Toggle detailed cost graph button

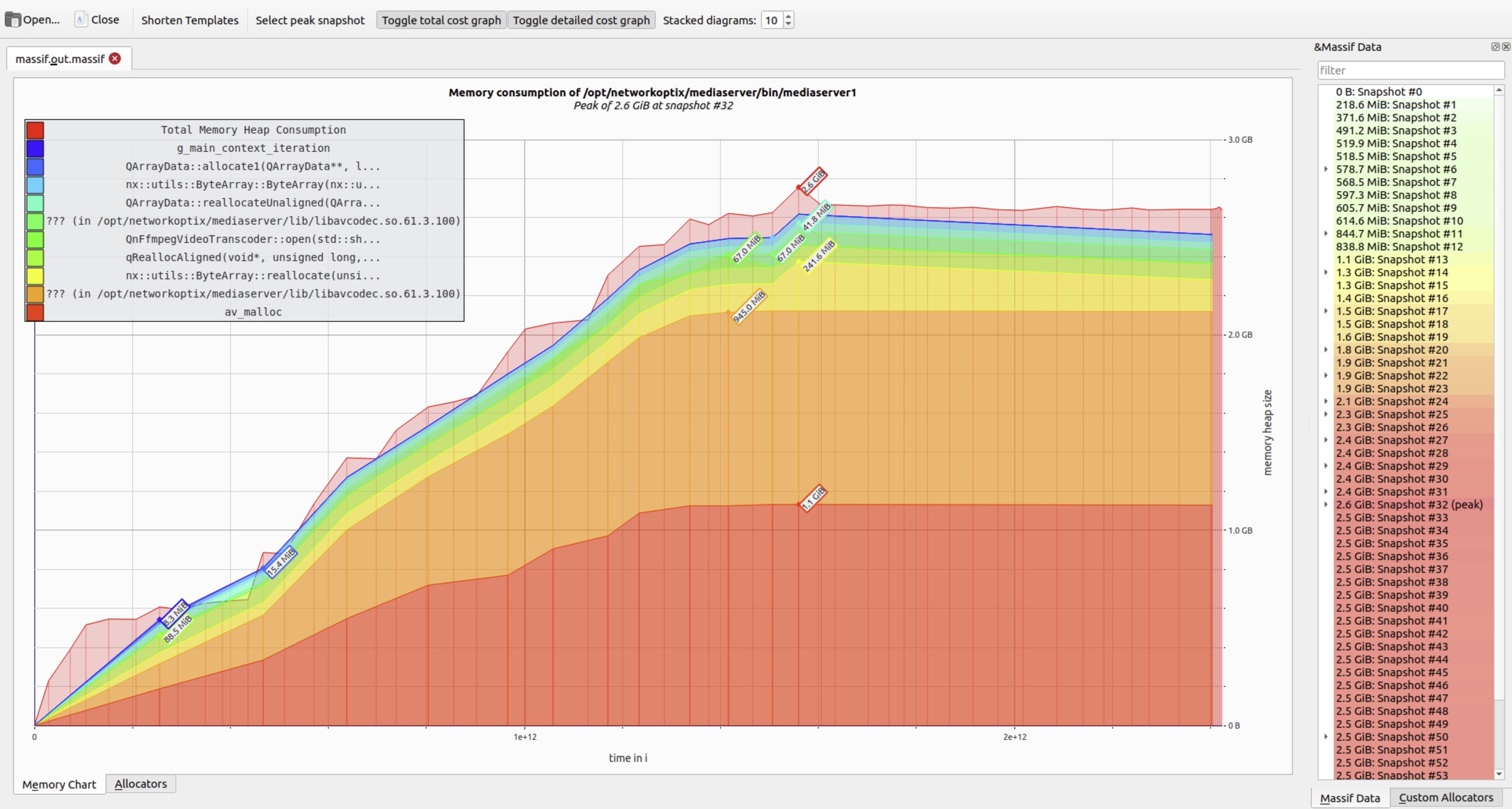pos(581,20)
